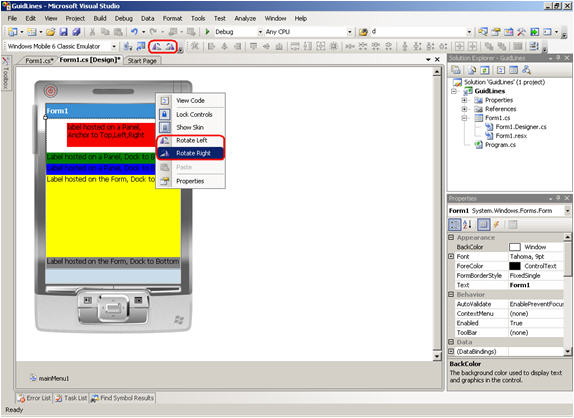The image size is (574, 418).
Task: Click the Rotate Right toolbar icon
Action: point(169,46)
